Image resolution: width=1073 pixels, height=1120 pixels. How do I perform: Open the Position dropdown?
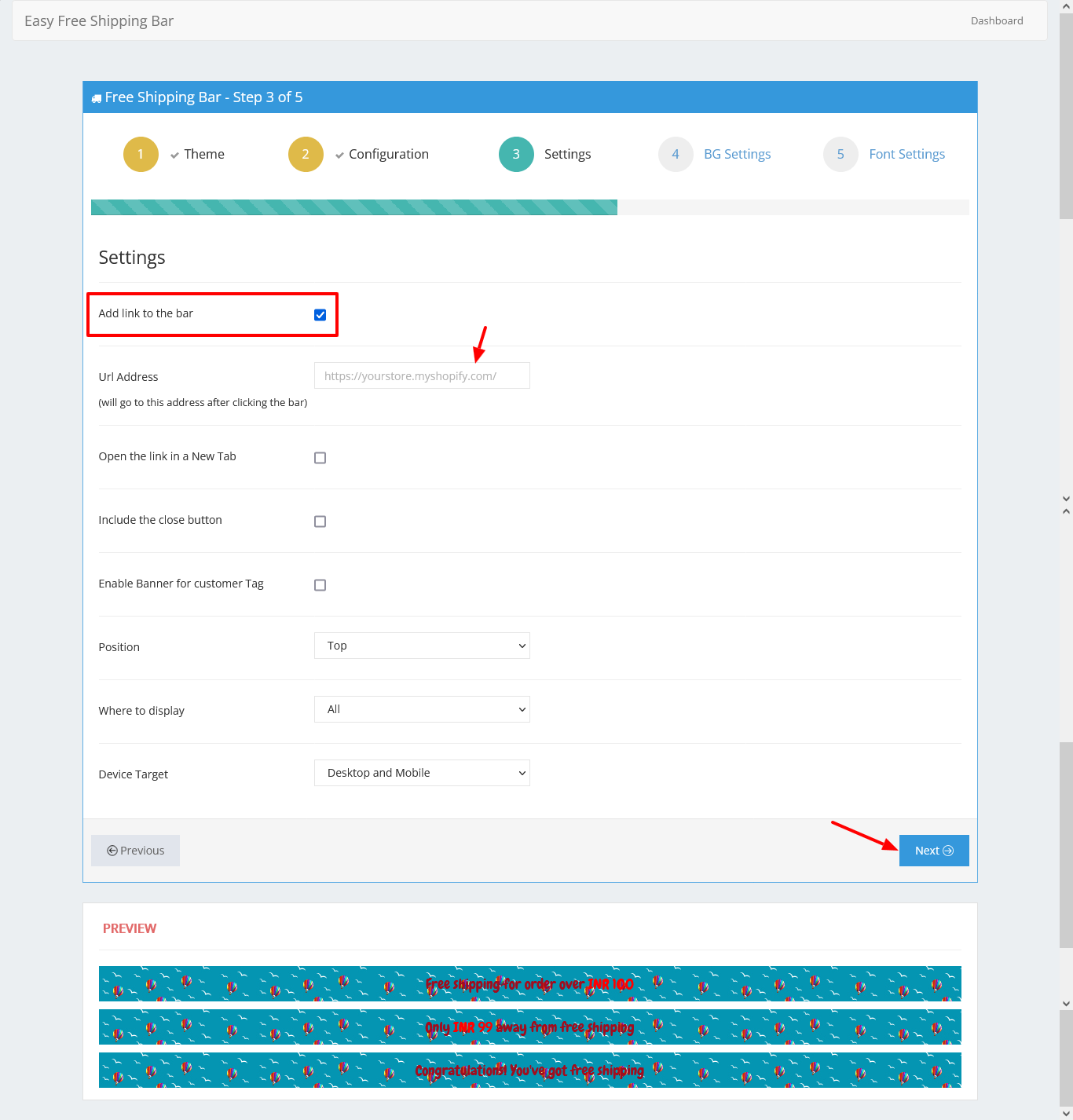click(422, 646)
